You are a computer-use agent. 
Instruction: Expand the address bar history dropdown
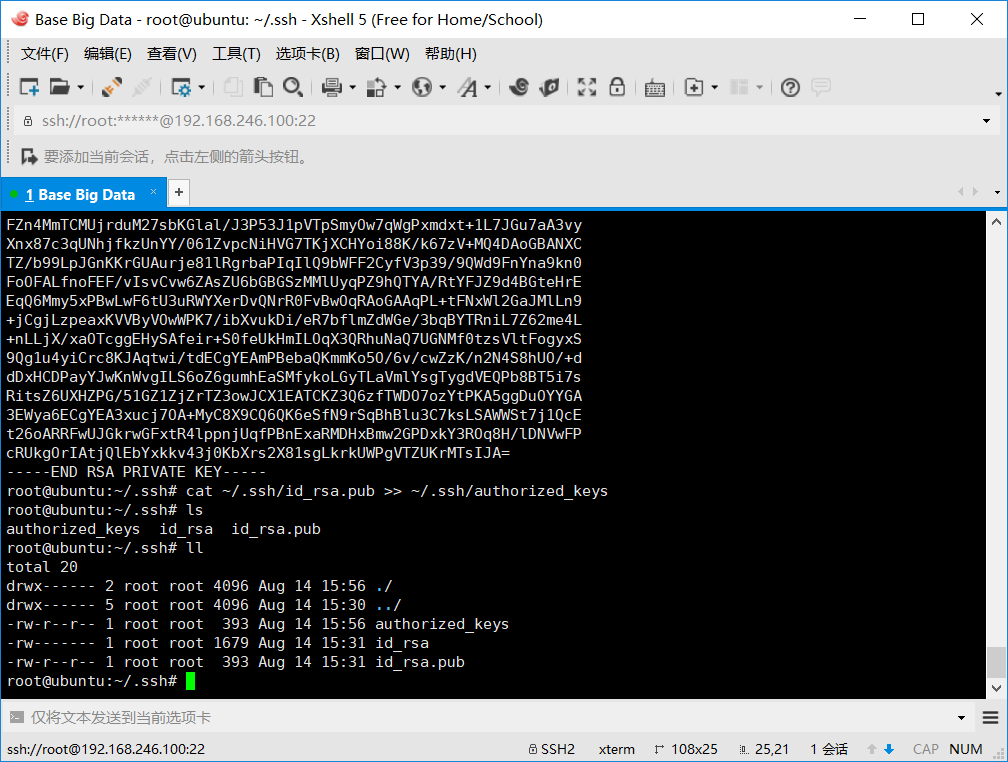click(986, 121)
